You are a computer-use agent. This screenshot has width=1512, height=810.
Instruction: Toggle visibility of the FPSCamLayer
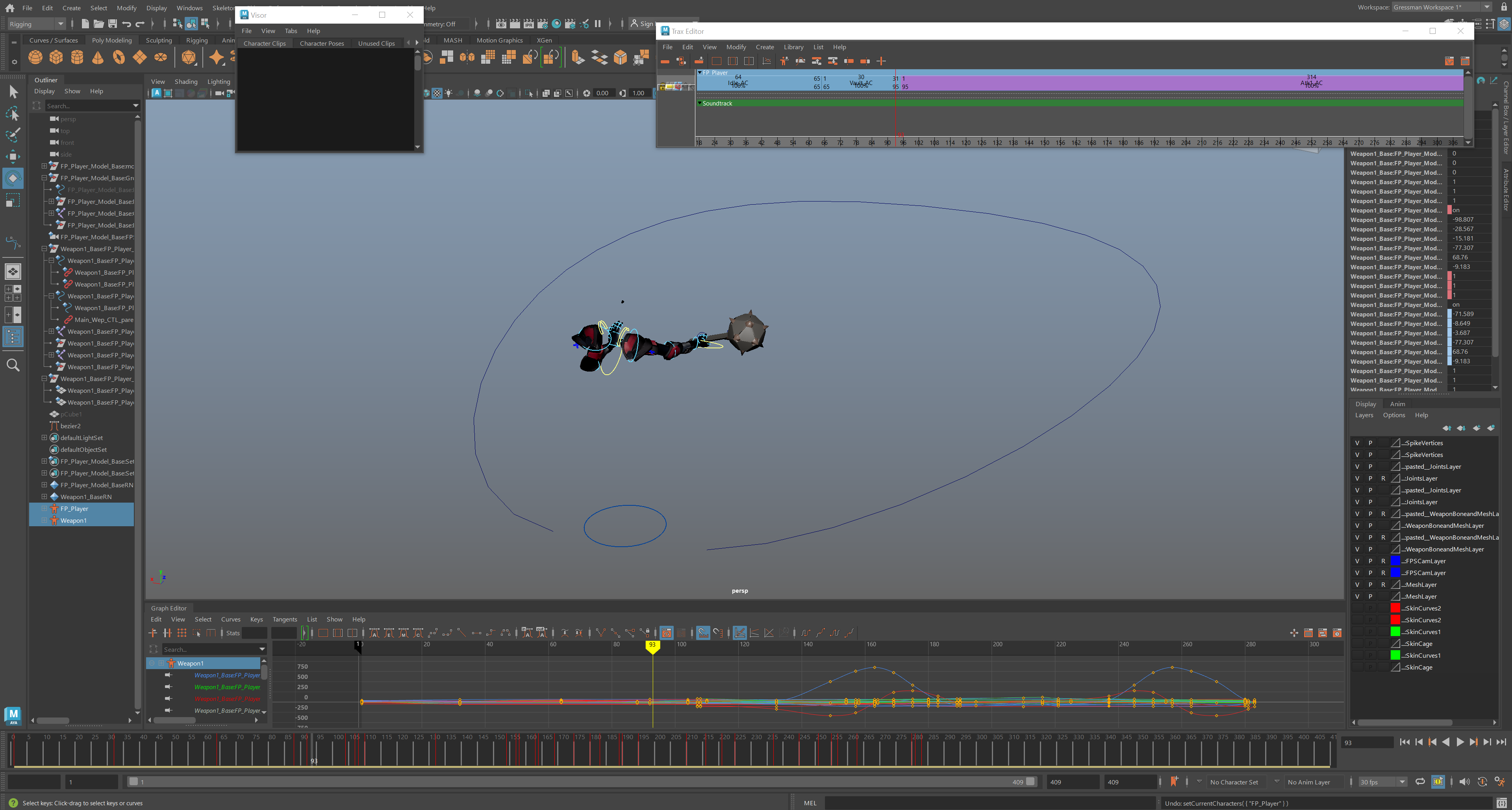1357,561
